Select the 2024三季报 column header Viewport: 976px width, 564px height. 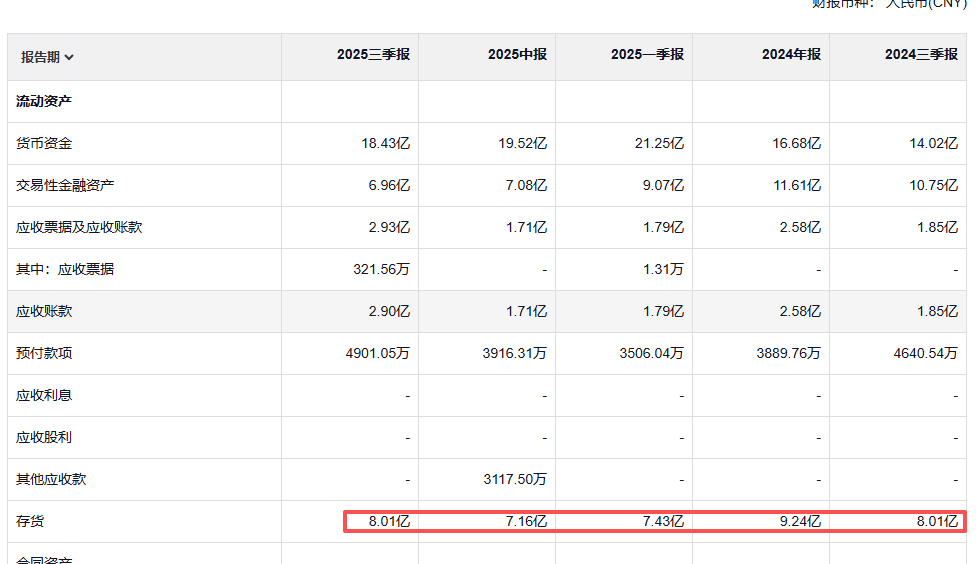(921, 55)
